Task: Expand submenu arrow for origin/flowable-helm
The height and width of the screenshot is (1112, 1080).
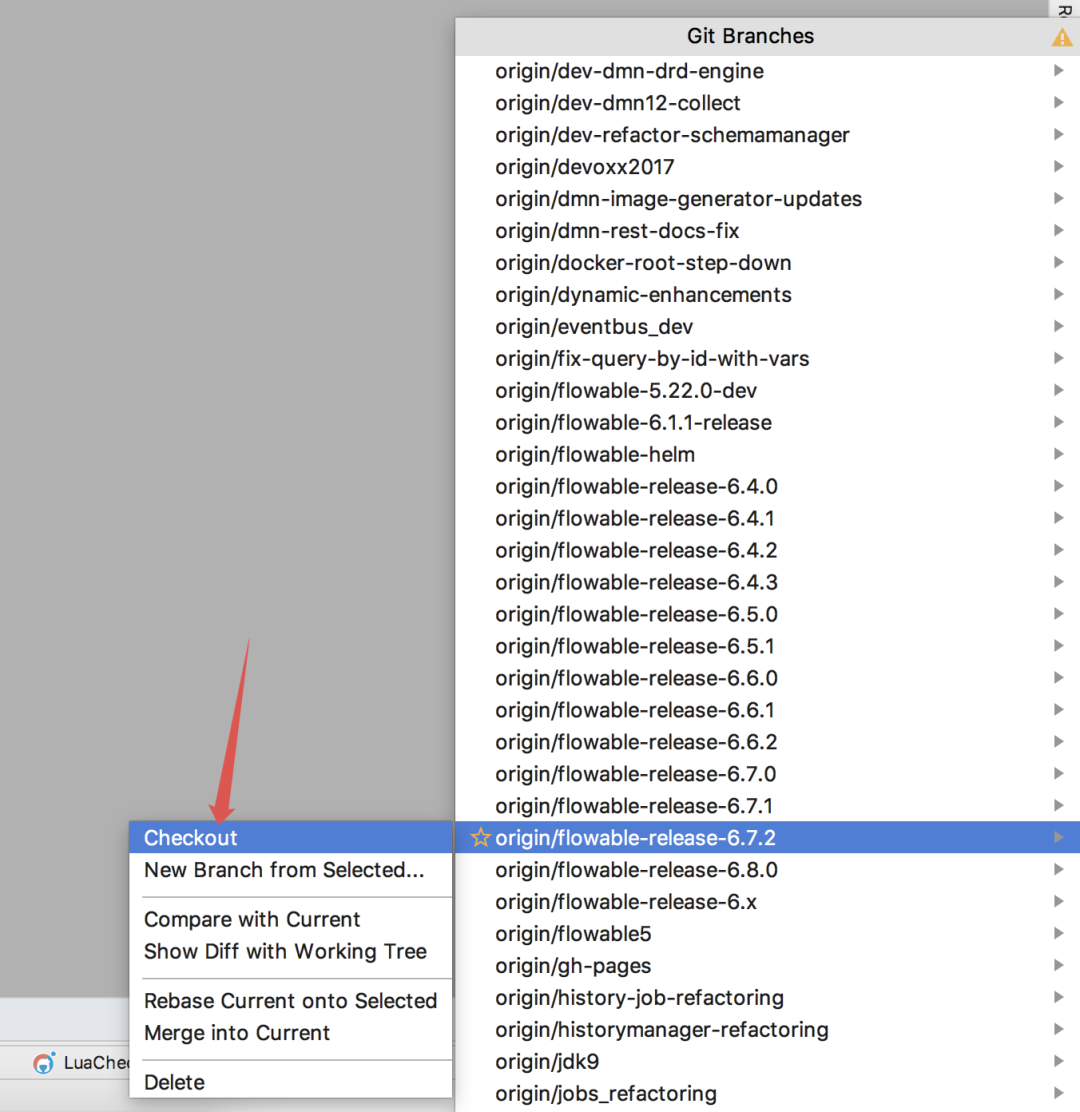Action: pyautogui.click(x=1058, y=454)
